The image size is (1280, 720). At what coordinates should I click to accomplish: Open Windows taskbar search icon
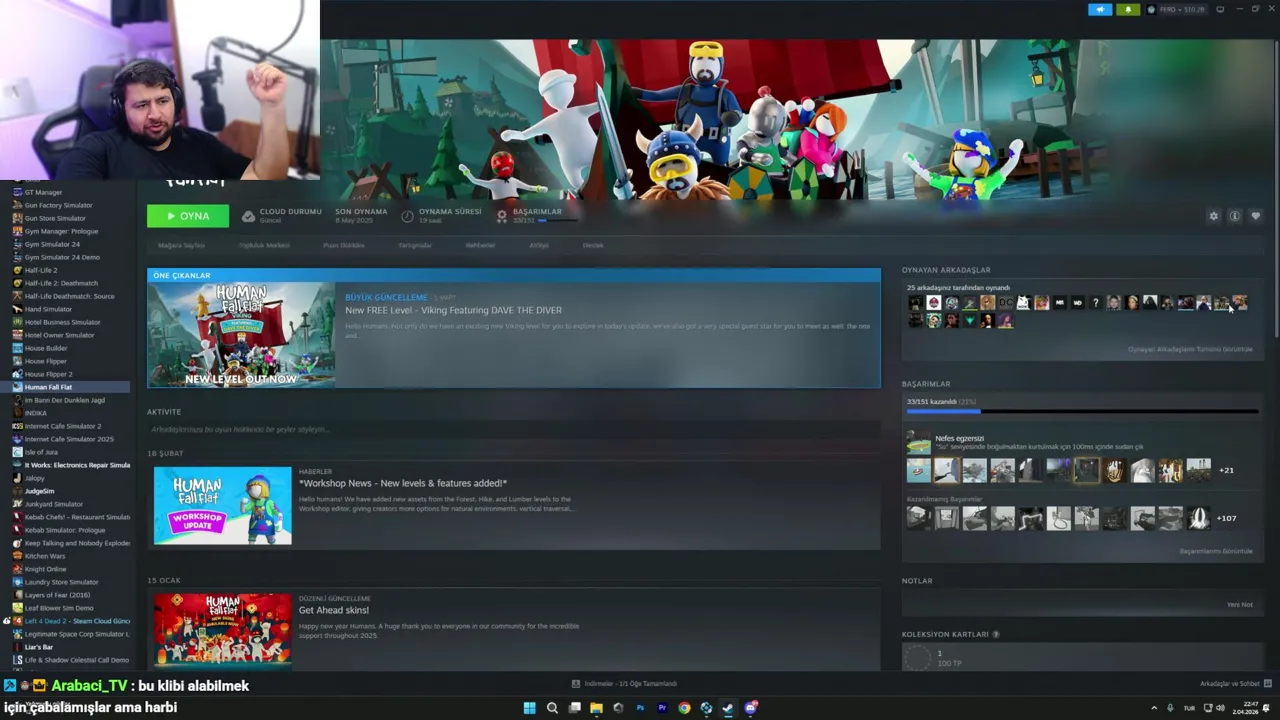click(552, 708)
